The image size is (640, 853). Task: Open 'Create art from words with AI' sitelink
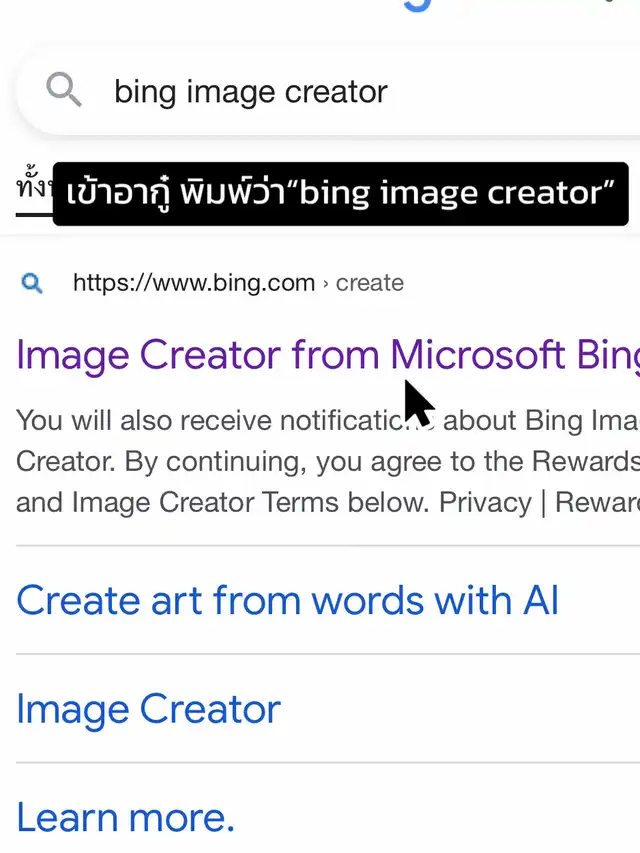pos(287,600)
